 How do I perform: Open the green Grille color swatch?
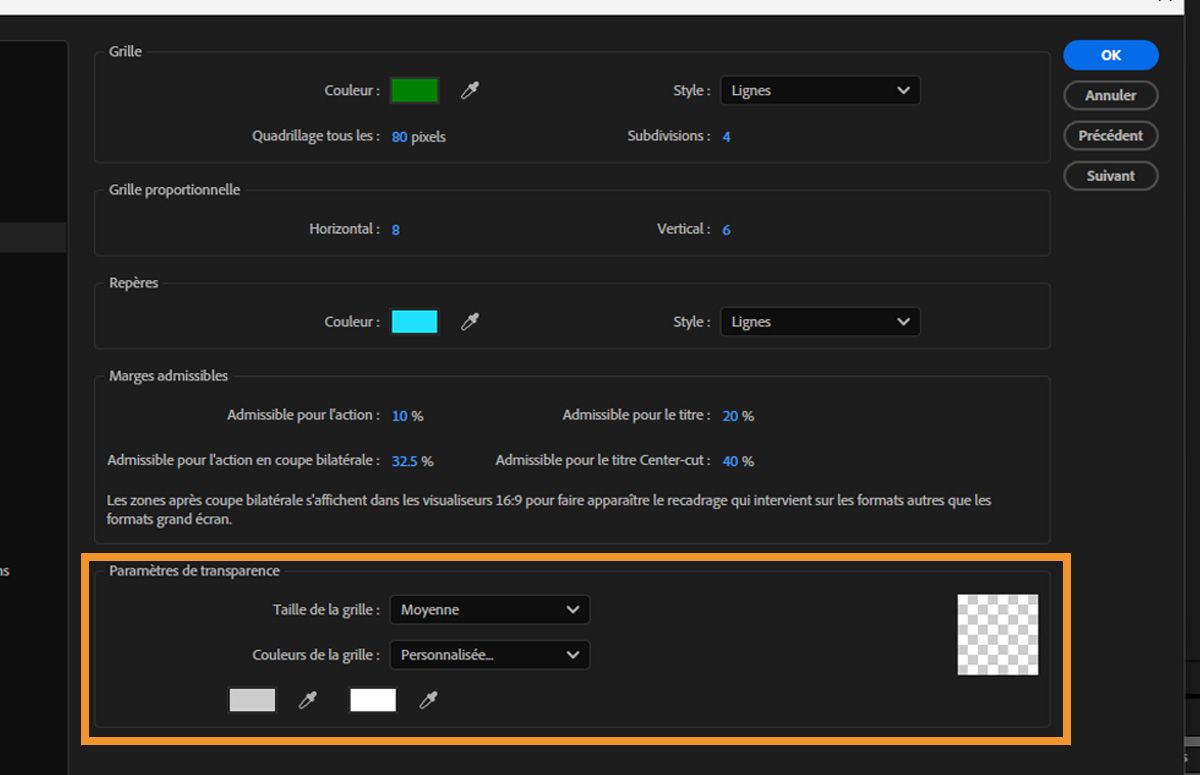(414, 90)
